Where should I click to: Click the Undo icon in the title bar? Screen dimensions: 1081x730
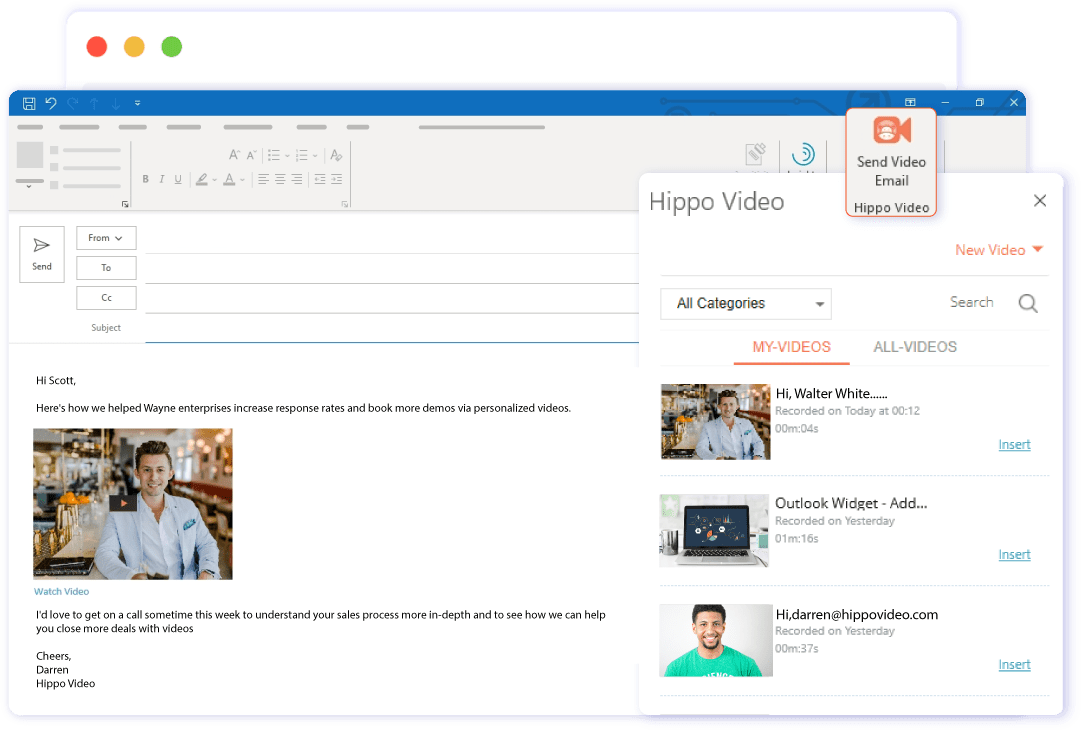[50, 102]
